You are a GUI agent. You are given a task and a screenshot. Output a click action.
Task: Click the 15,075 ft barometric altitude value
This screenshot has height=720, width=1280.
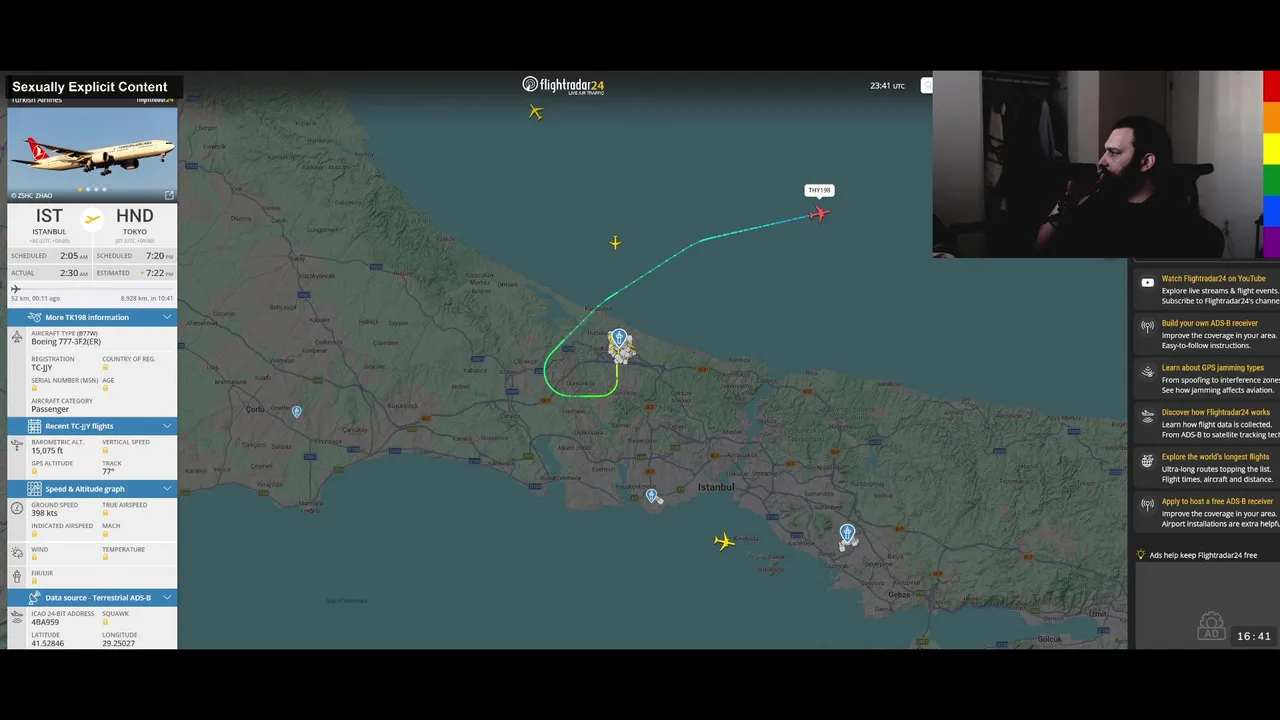(47, 451)
